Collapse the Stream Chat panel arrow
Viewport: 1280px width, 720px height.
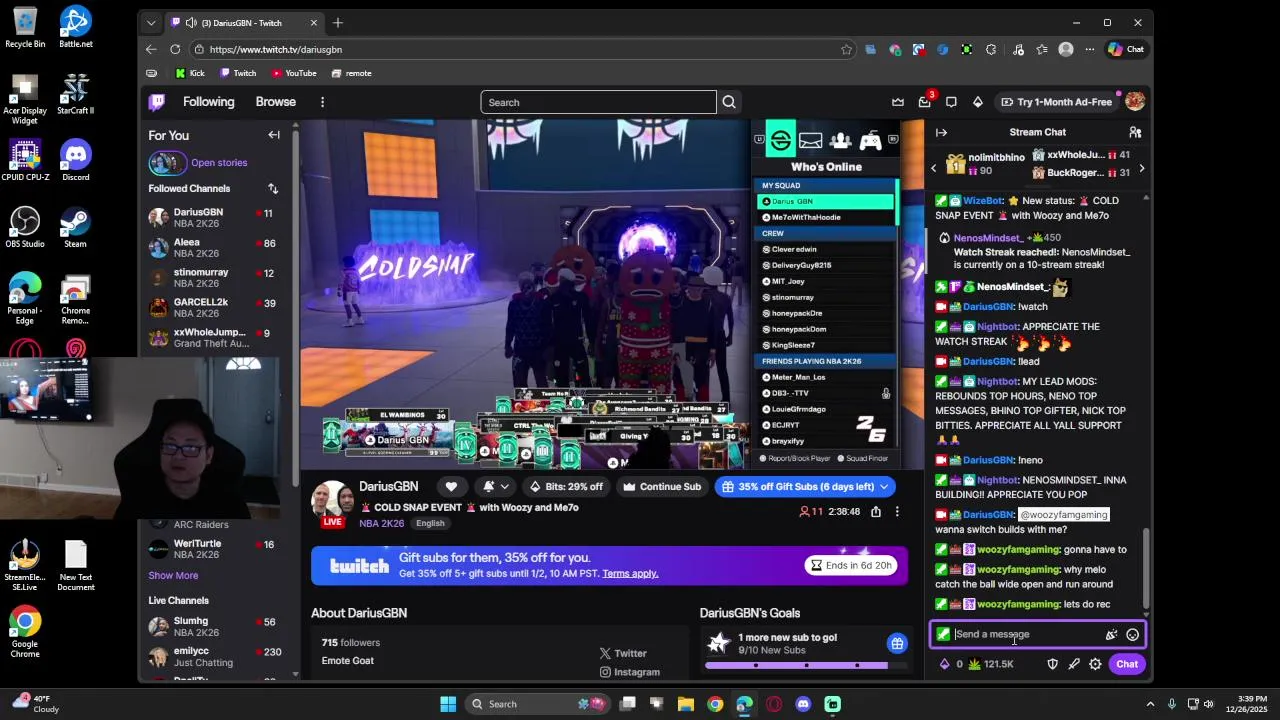[x=941, y=132]
